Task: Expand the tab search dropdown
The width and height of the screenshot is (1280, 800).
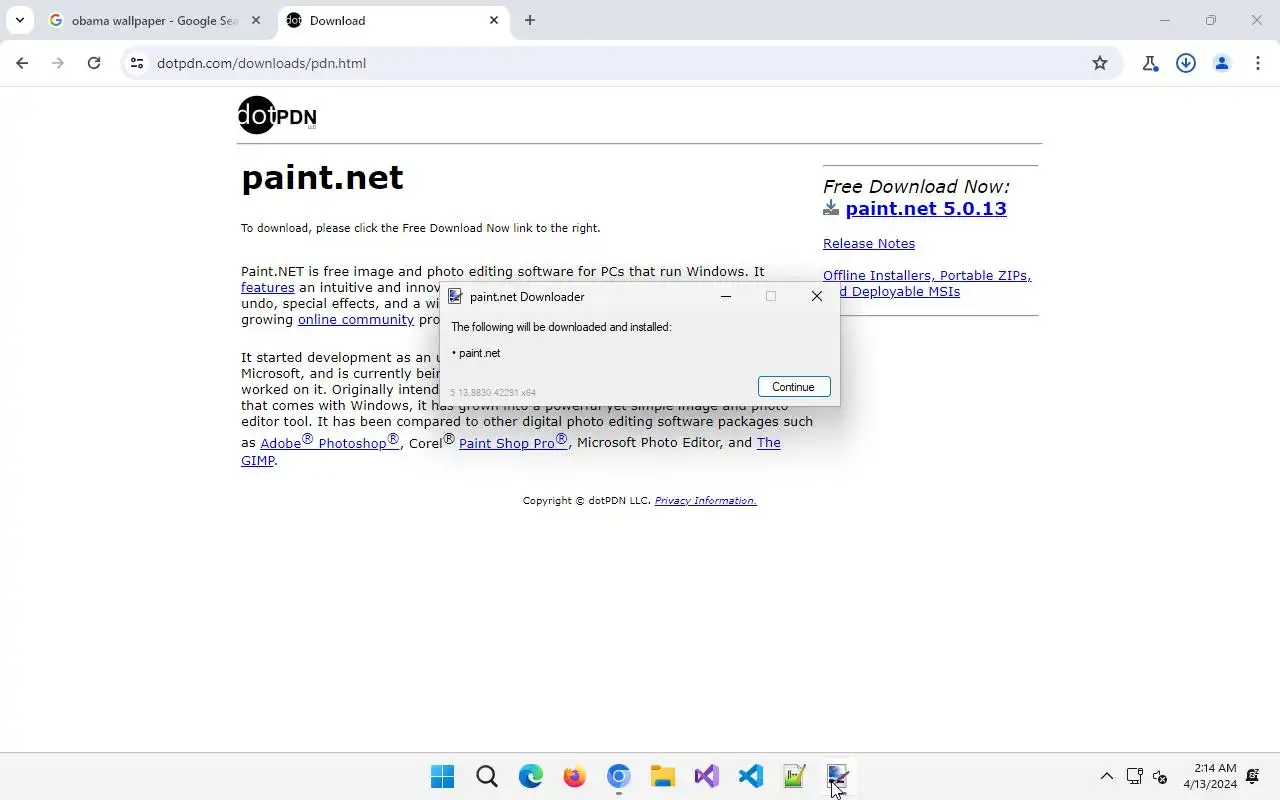Action: [19, 20]
